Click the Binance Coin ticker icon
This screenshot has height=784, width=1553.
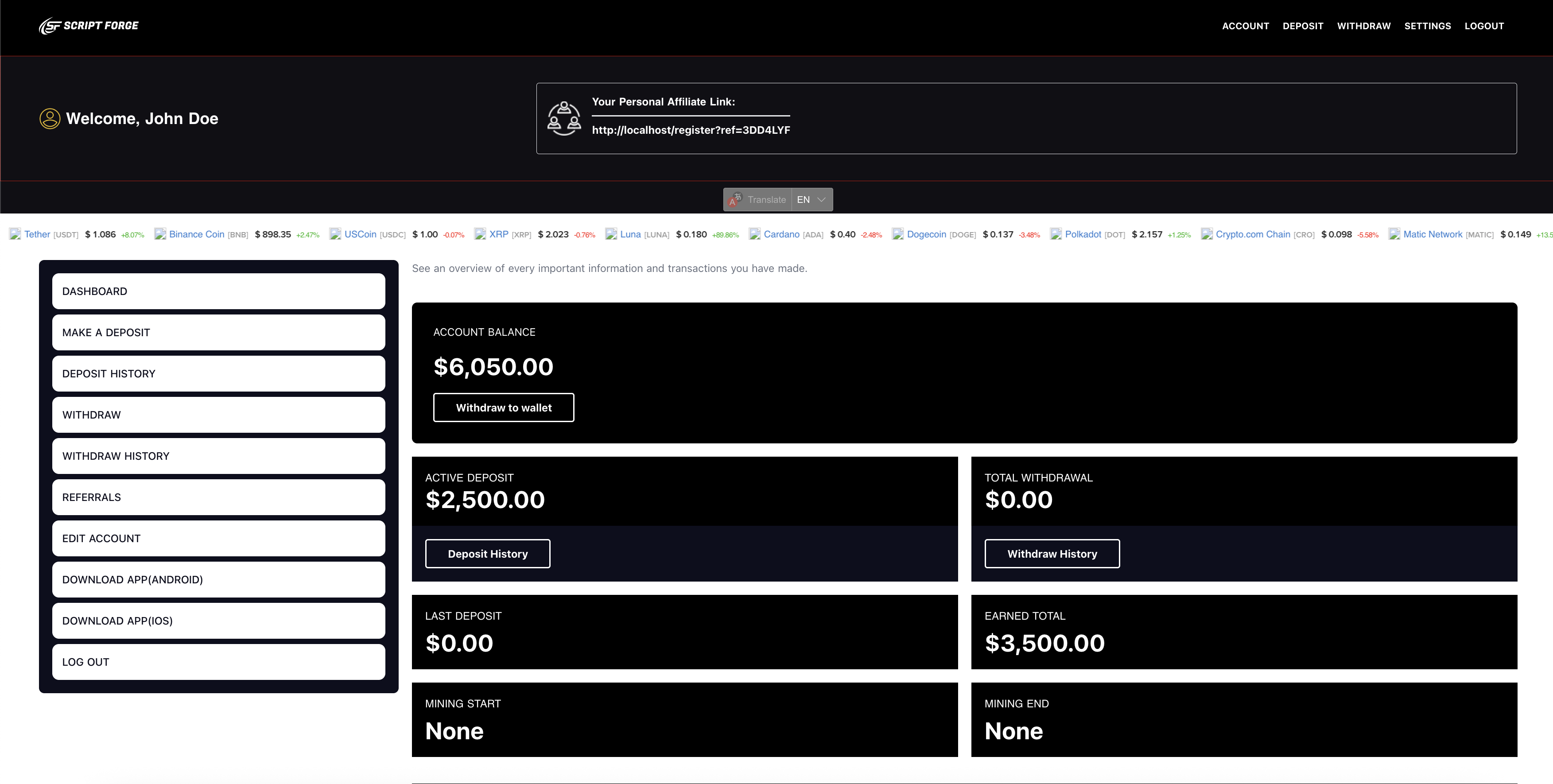click(160, 234)
